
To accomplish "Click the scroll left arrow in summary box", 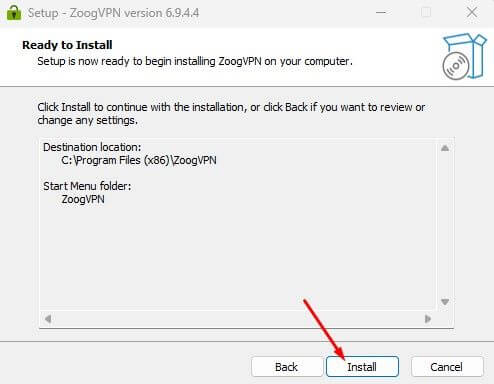I will click(48, 319).
